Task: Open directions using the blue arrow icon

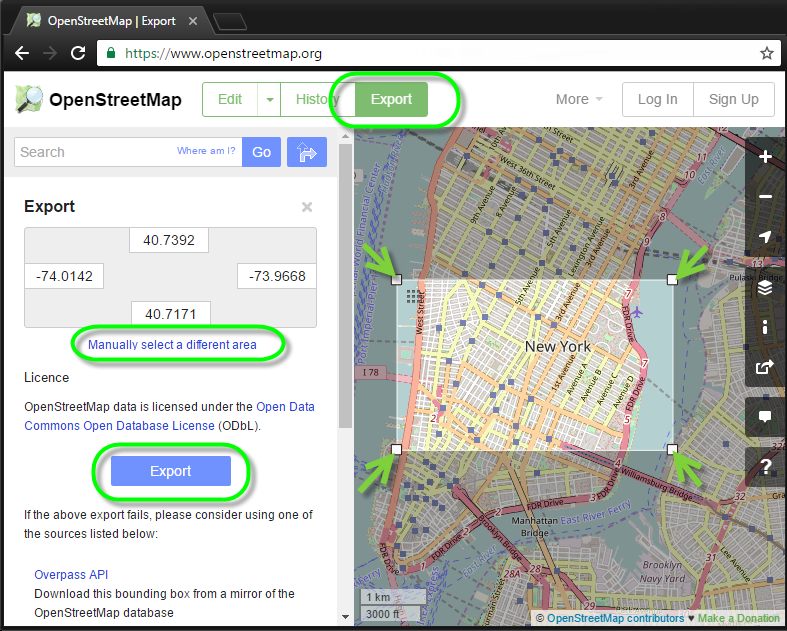Action: pyautogui.click(x=307, y=152)
